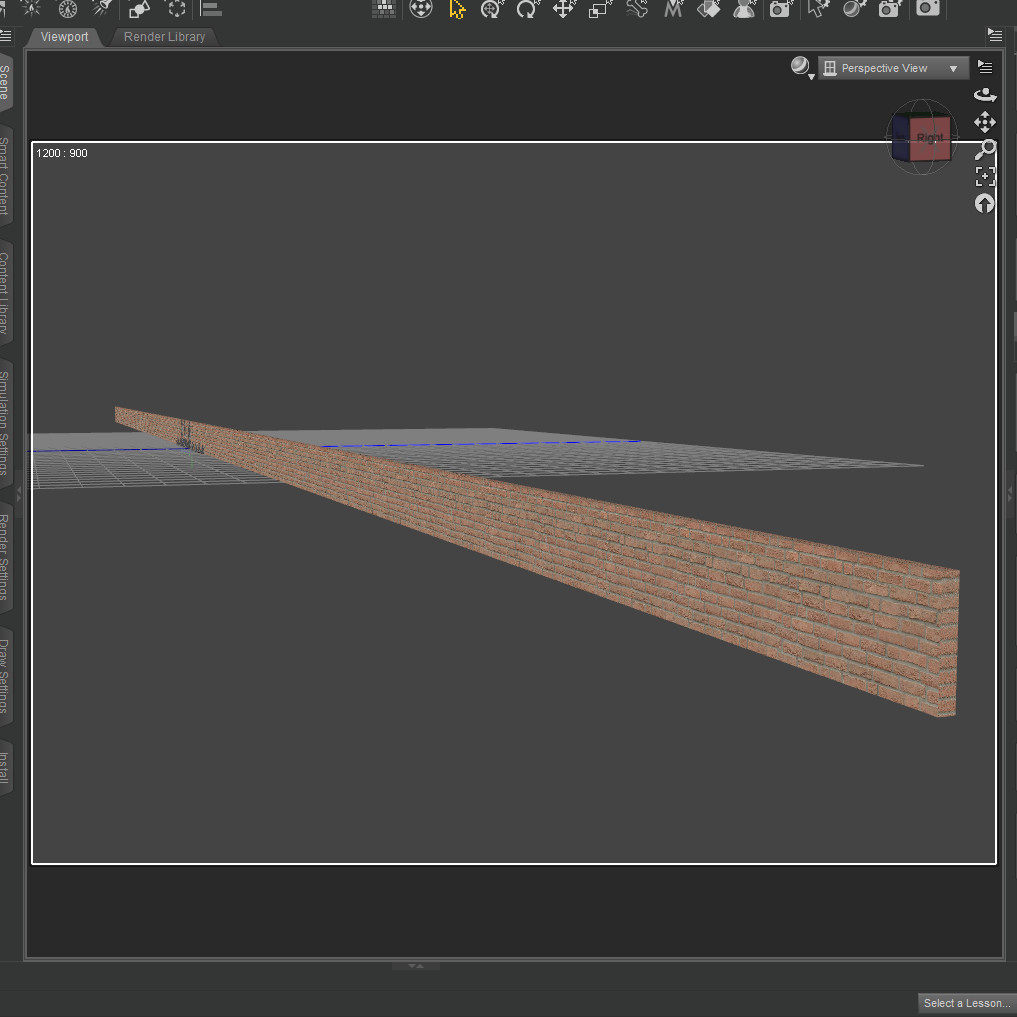
Task: Open the Draw Settings side tab
Action: click(x=5, y=676)
